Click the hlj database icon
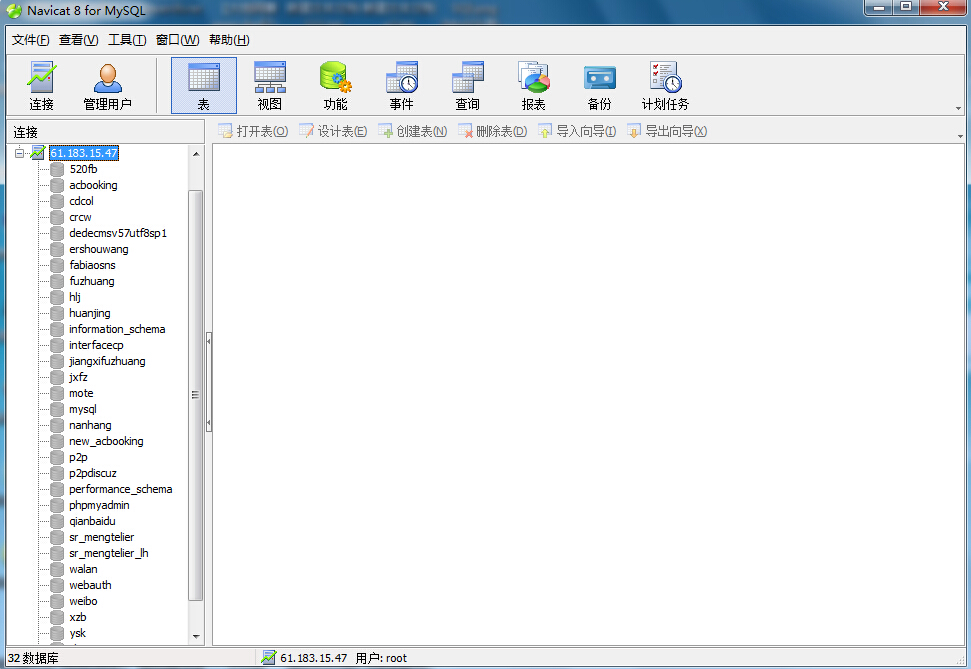Image resolution: width=971 pixels, height=669 pixels. (x=57, y=297)
